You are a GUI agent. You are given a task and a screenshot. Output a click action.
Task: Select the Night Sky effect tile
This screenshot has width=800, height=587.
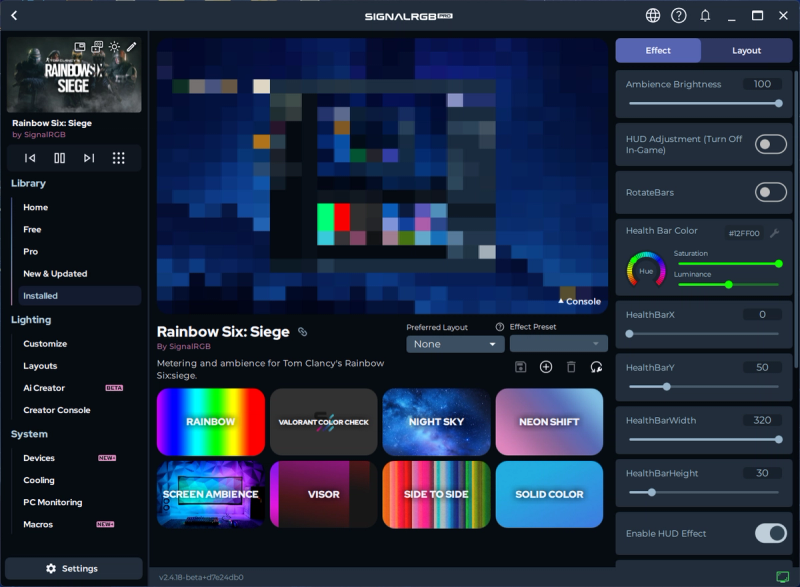tap(436, 422)
